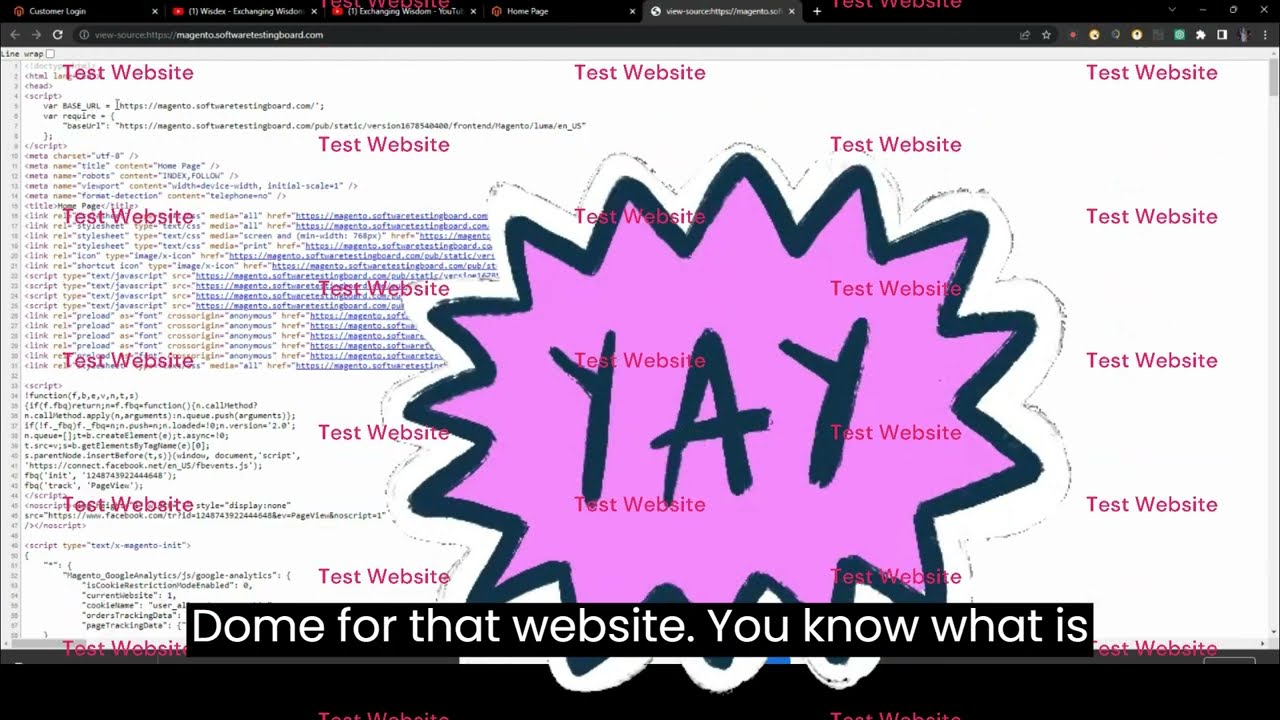This screenshot has width=1280, height=720.
Task: Enable the Line wrap checkbox
Action: [50, 54]
